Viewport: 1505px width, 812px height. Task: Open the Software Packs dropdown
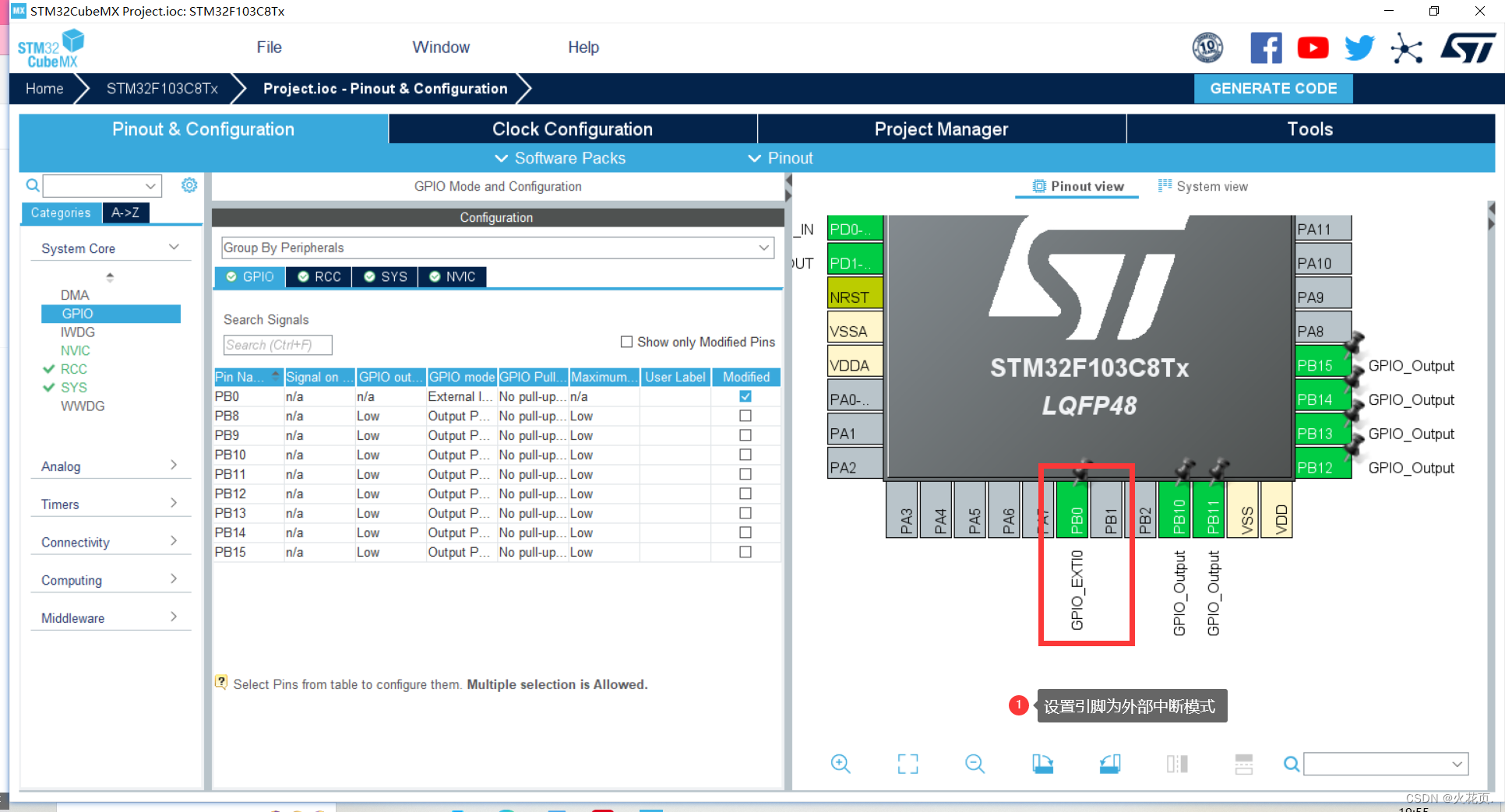point(560,158)
